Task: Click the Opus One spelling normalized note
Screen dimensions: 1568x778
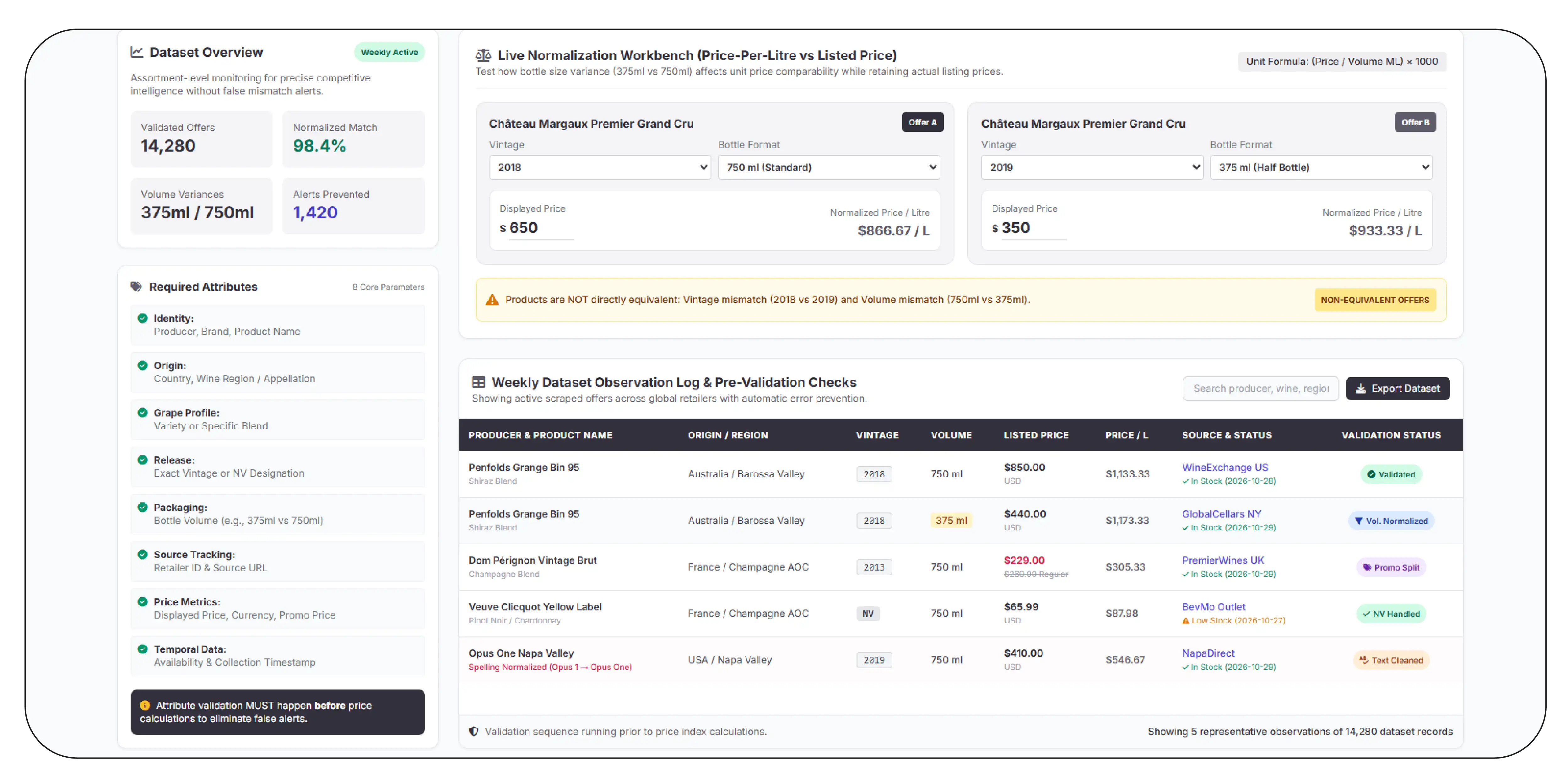Action: click(550, 667)
